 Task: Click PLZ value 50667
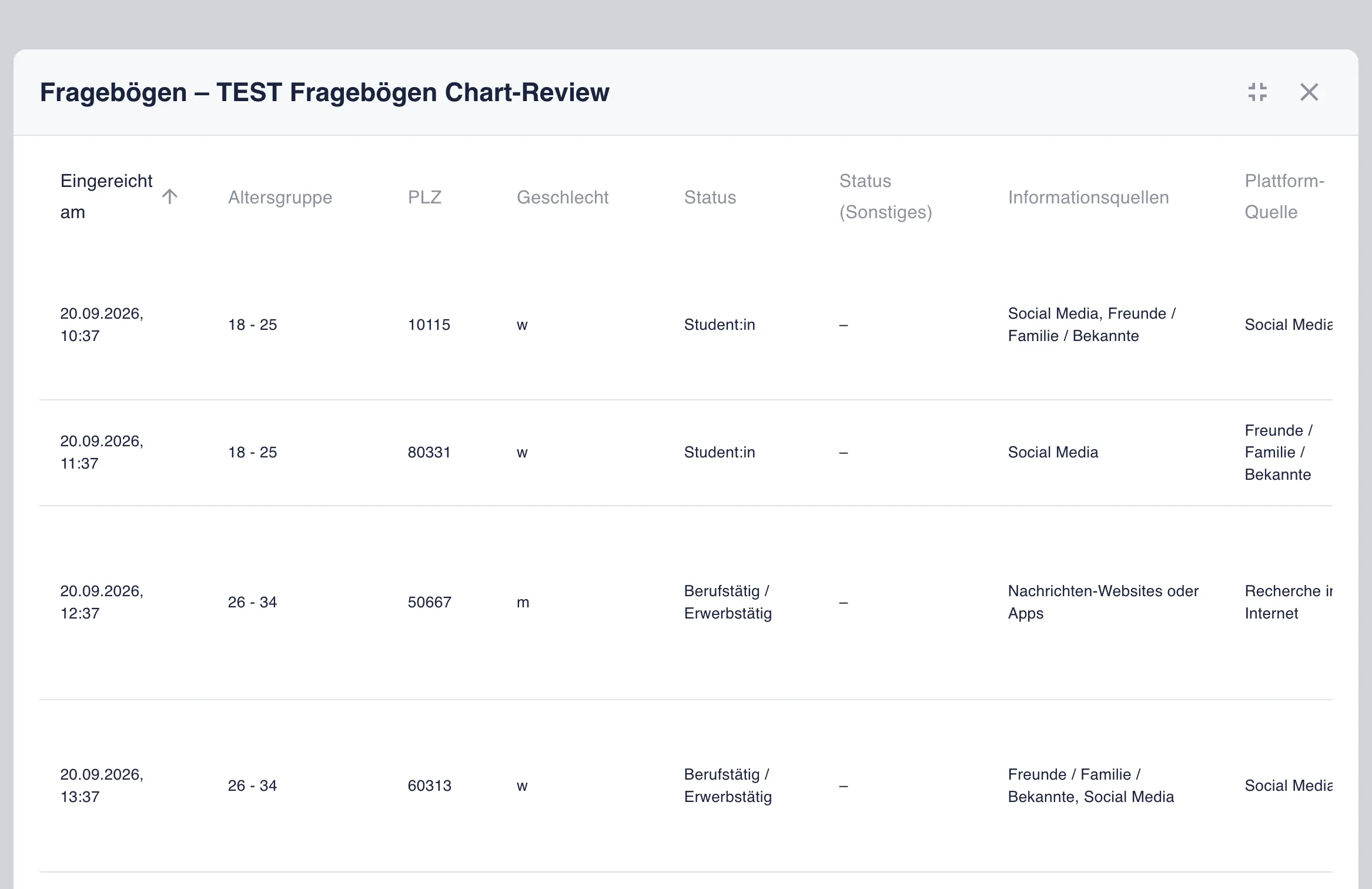[x=429, y=602]
